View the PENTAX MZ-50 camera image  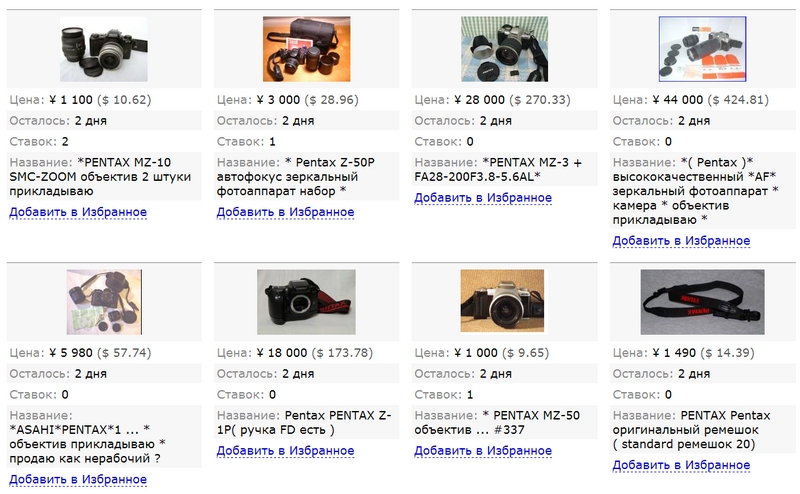pyautogui.click(x=502, y=301)
